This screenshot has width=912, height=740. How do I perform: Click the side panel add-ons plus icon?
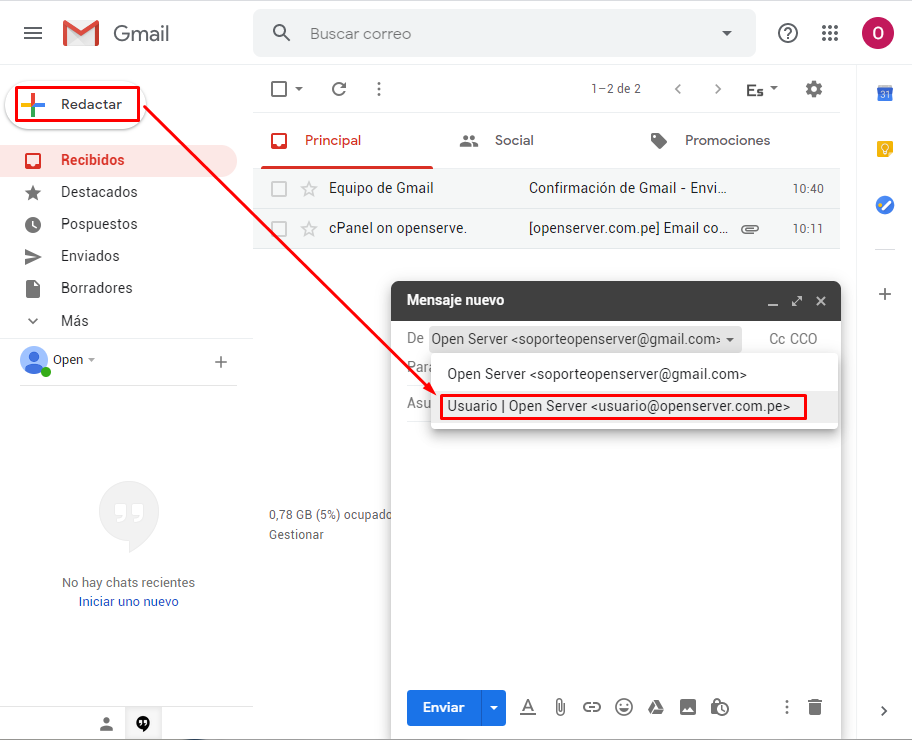[885, 294]
